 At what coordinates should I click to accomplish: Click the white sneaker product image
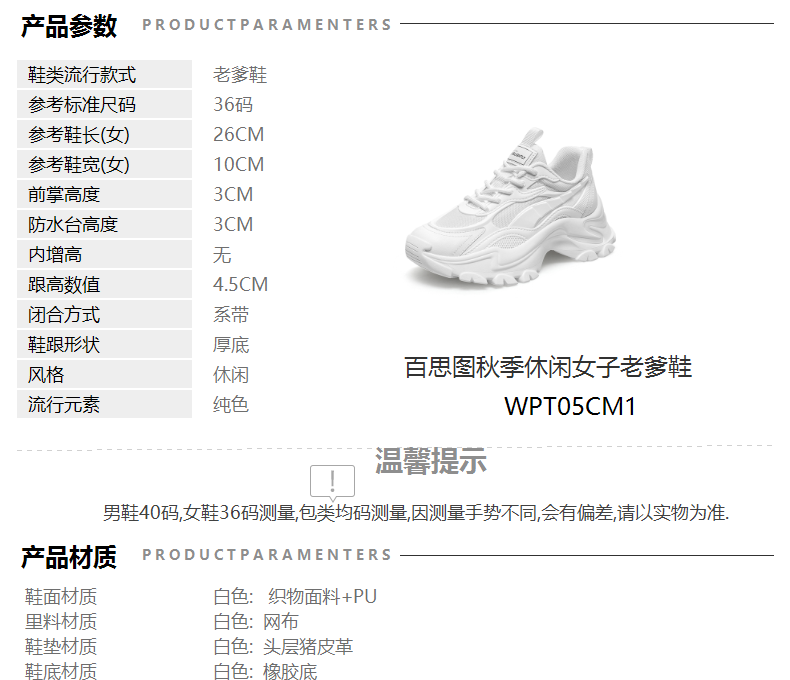510,209
